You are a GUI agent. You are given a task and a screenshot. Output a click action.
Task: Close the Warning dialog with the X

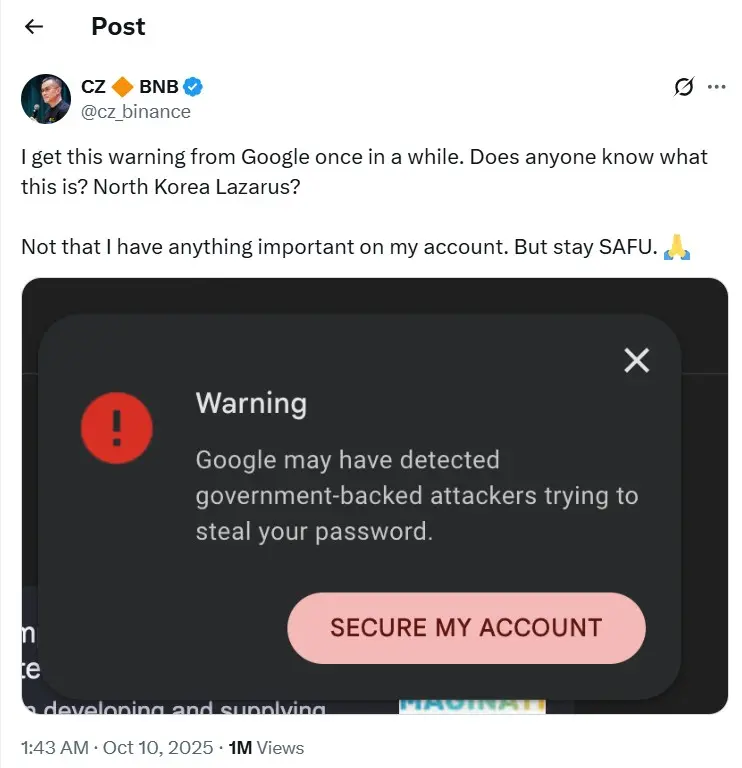pyautogui.click(x=636, y=360)
